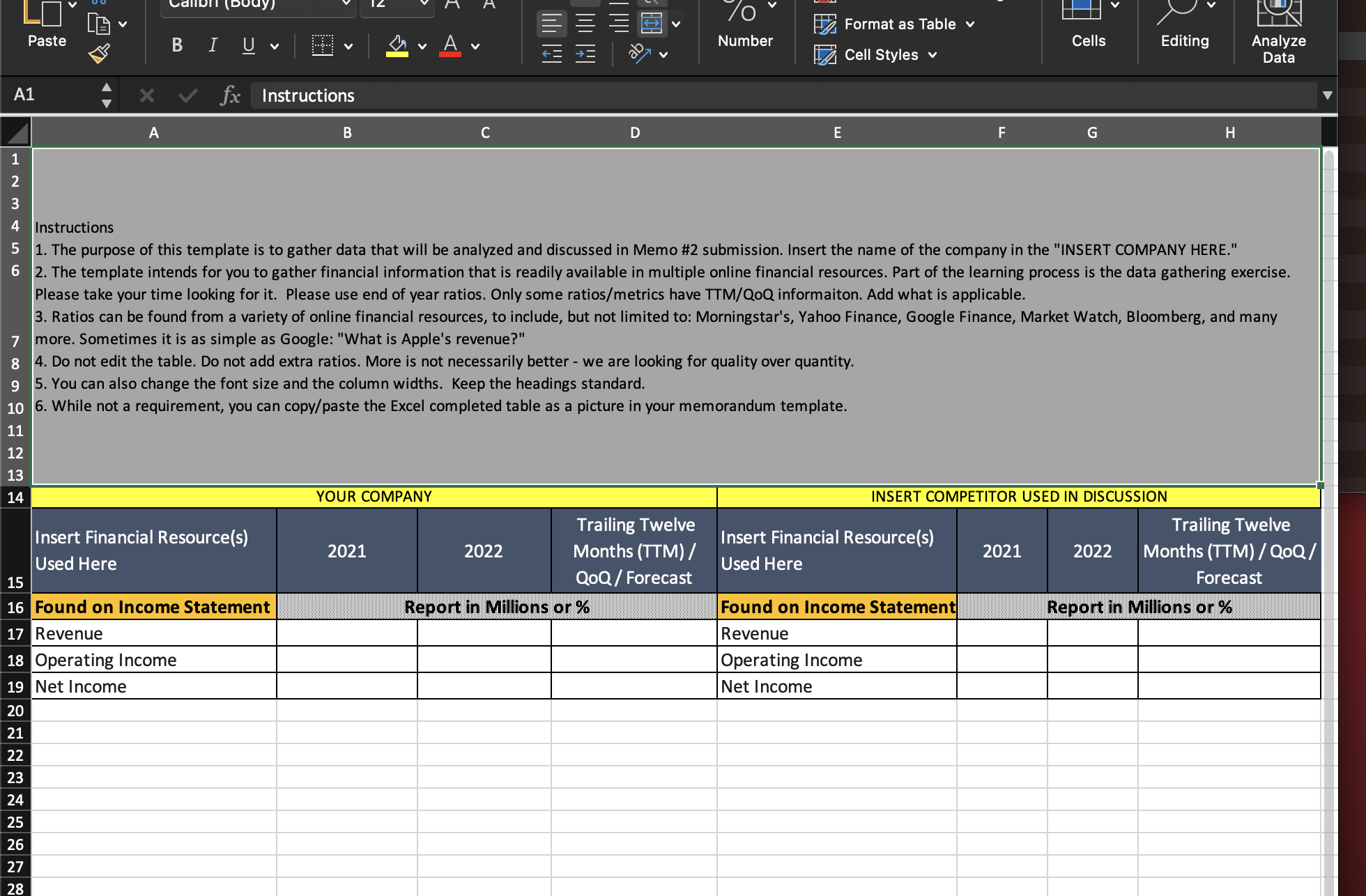
Task: Click the Increase Indent icon
Action: (585, 54)
